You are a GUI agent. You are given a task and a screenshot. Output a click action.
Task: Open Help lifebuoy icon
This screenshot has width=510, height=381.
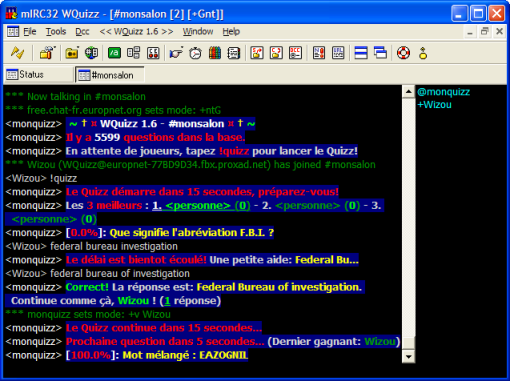403,53
